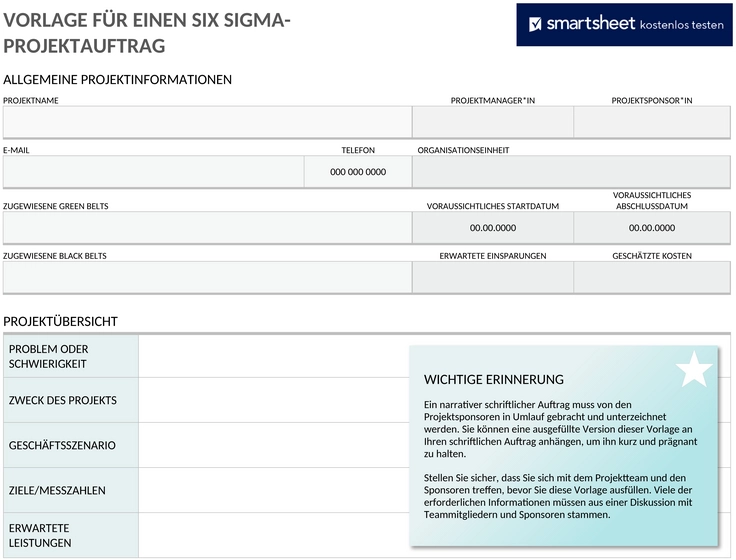Click the 'TELEFON' field label

pos(358,150)
